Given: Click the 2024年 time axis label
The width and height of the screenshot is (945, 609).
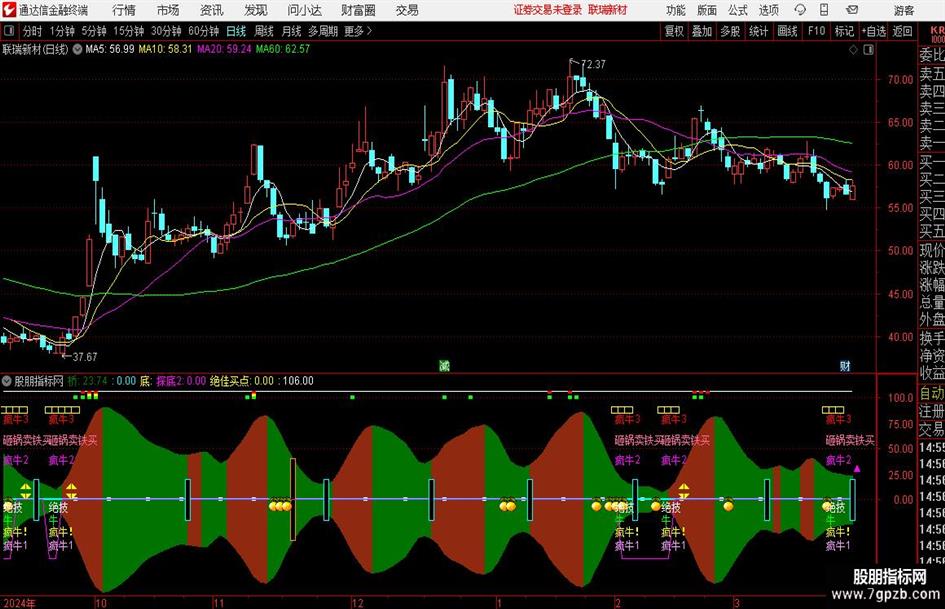Looking at the screenshot, I should [19, 603].
